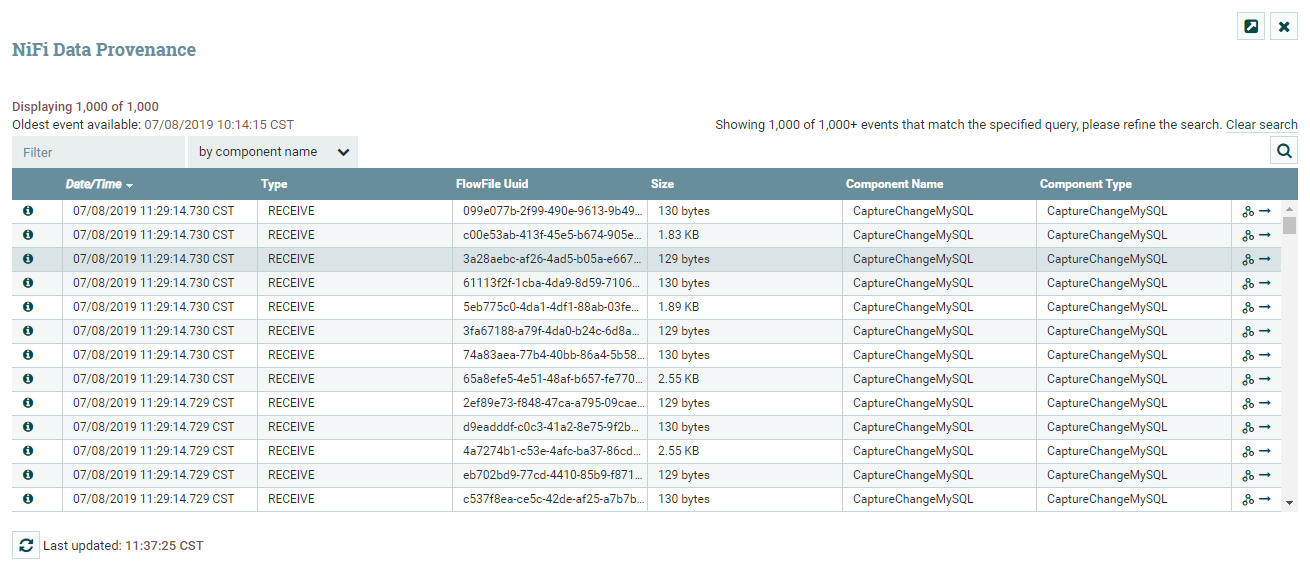Pop out the Data Provenance view
The image size is (1310, 585).
click(x=1250, y=26)
